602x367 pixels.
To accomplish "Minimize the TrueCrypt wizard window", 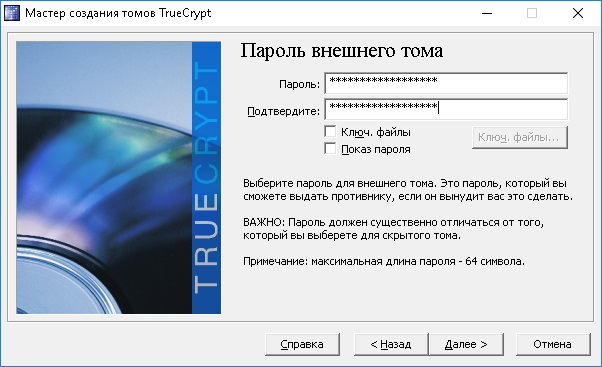I will point(487,13).
